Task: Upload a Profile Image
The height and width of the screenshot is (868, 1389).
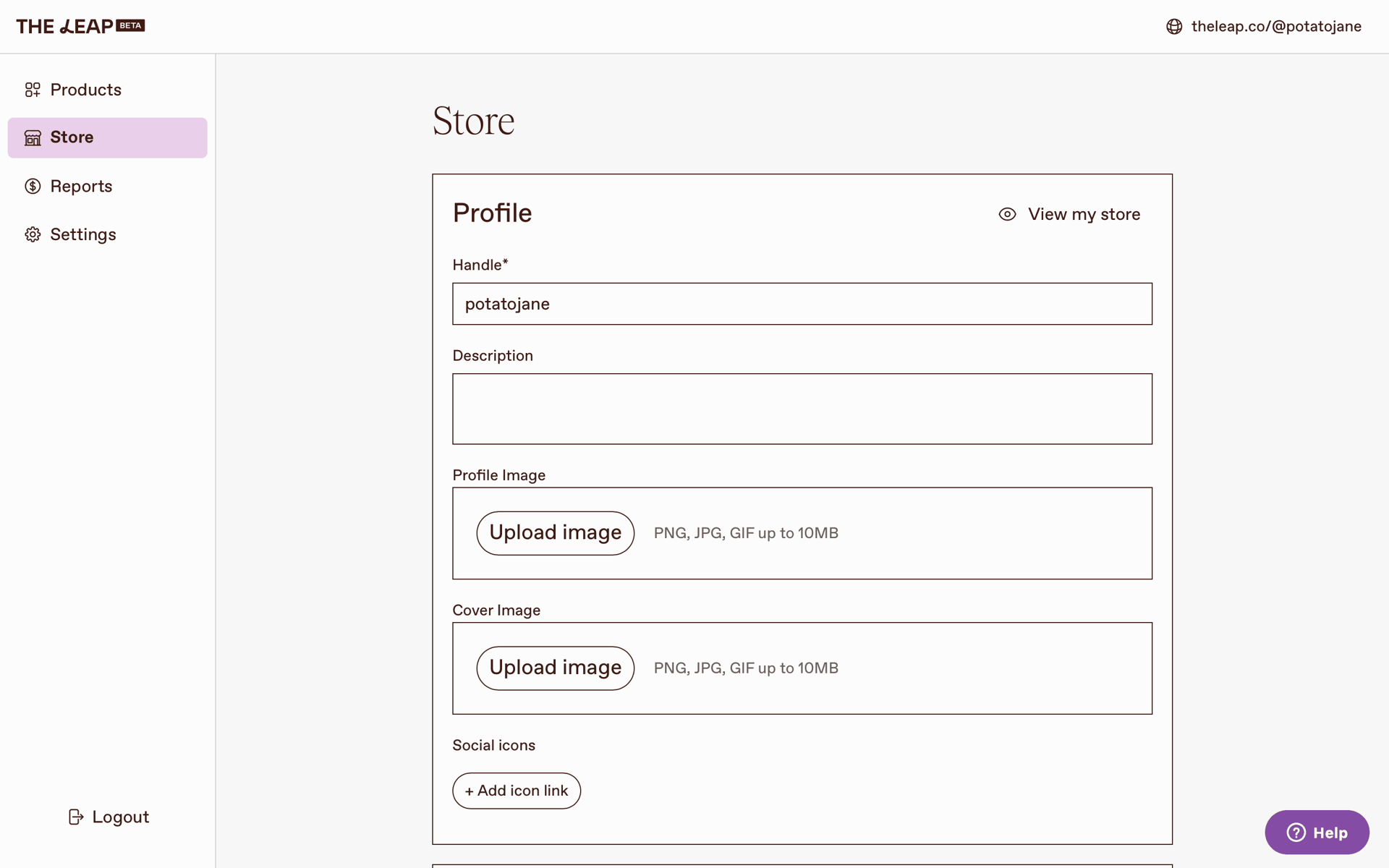Action: coord(555,533)
